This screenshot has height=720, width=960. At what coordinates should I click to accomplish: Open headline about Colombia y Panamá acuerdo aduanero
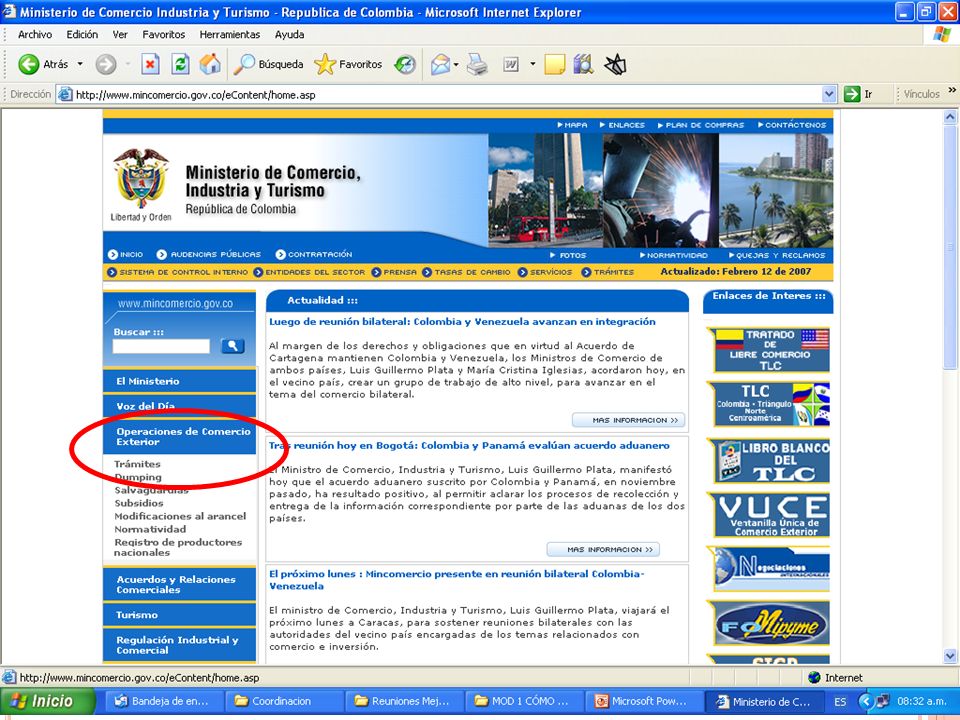click(x=470, y=445)
